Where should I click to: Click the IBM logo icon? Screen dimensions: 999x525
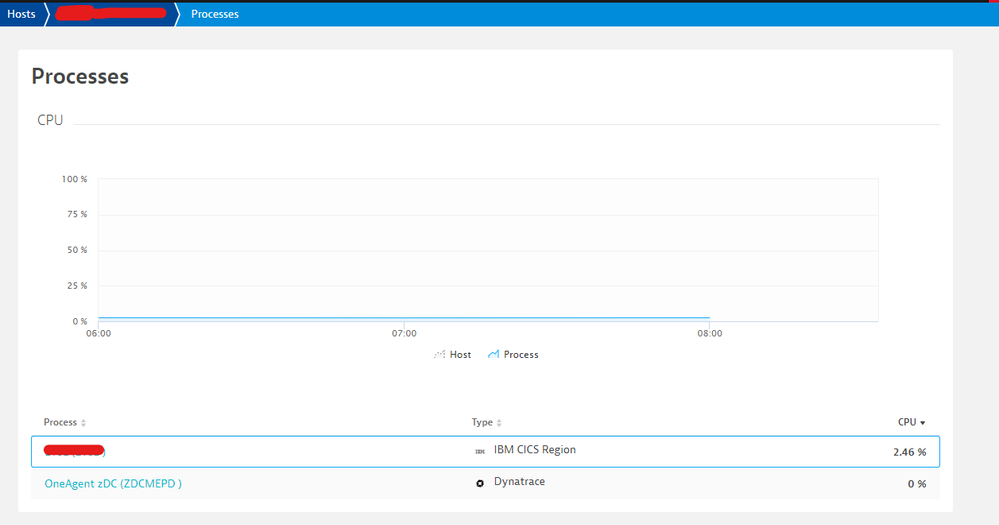(x=480, y=451)
